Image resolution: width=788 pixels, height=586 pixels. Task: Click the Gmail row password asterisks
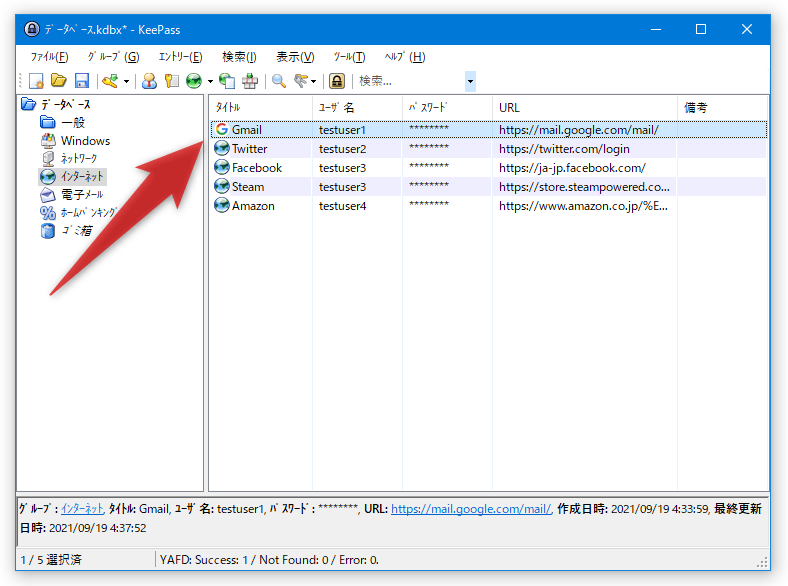tap(429, 129)
